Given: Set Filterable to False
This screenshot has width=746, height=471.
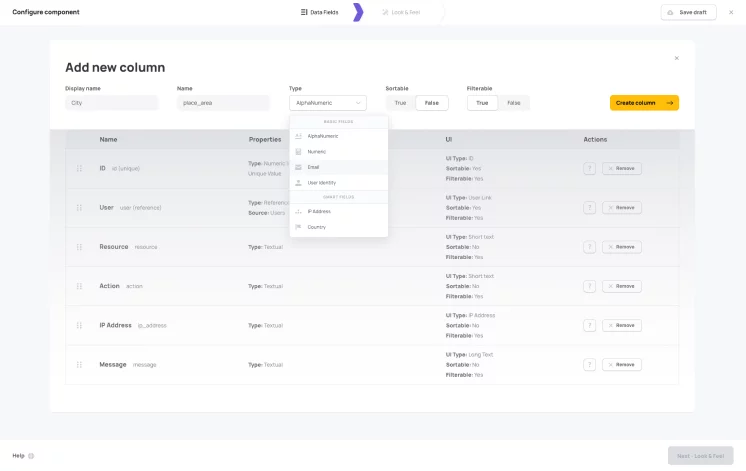Looking at the screenshot, I should [x=513, y=103].
